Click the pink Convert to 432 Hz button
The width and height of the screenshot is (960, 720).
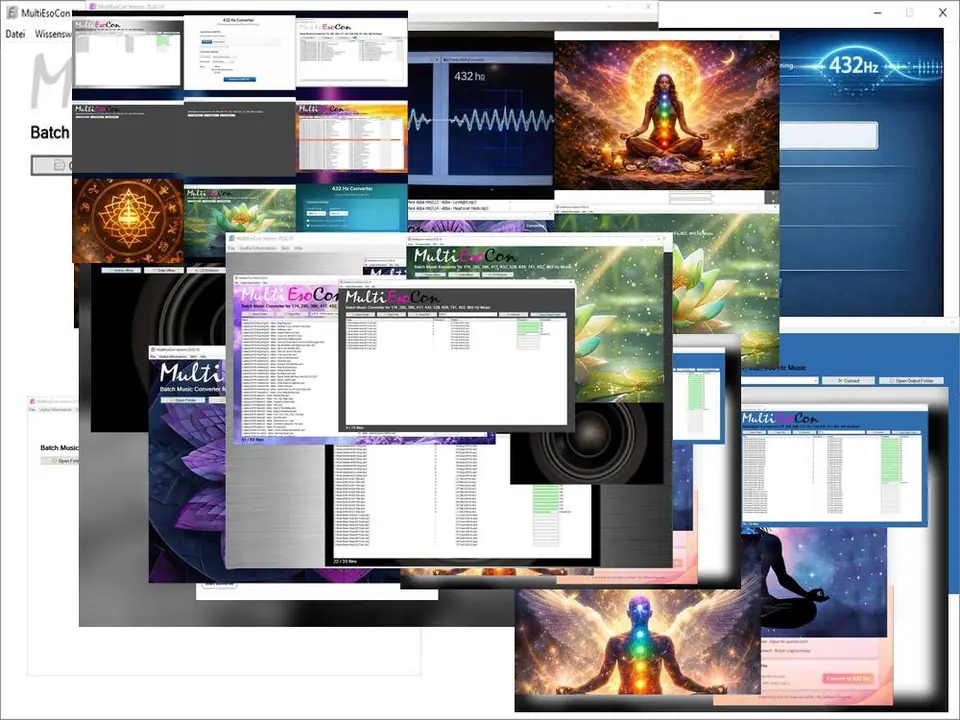pos(847,678)
